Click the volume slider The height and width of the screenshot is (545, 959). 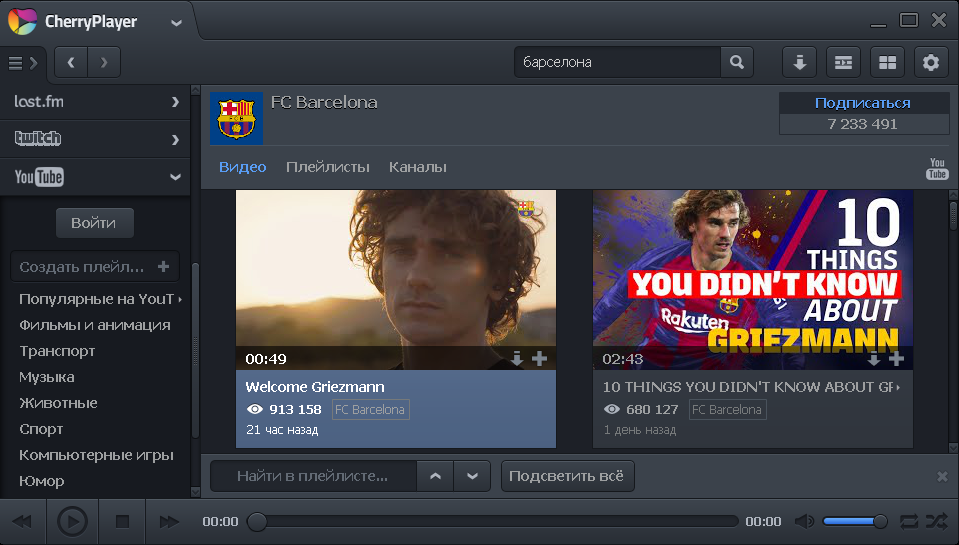(855, 521)
